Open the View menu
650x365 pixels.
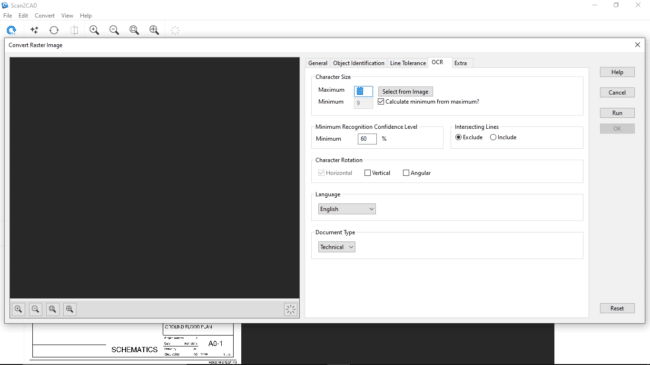[x=67, y=15]
